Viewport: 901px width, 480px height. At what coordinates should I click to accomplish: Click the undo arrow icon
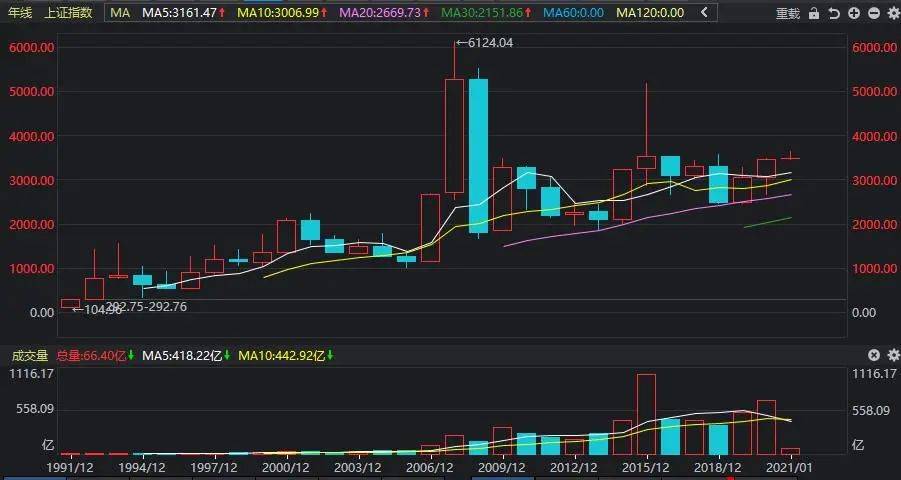[834, 13]
